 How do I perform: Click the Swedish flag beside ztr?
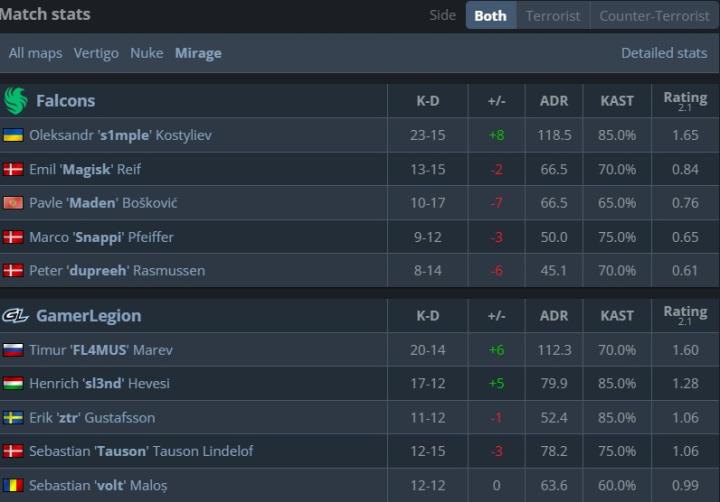pos(14,418)
